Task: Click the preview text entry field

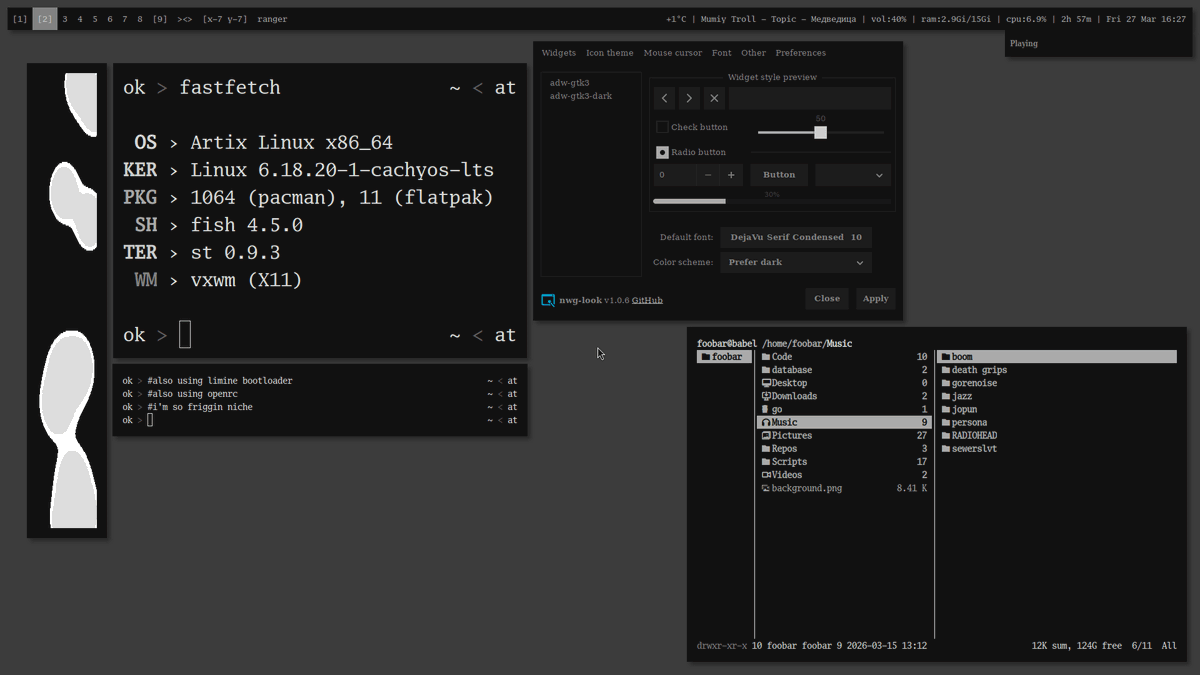Action: (x=809, y=98)
